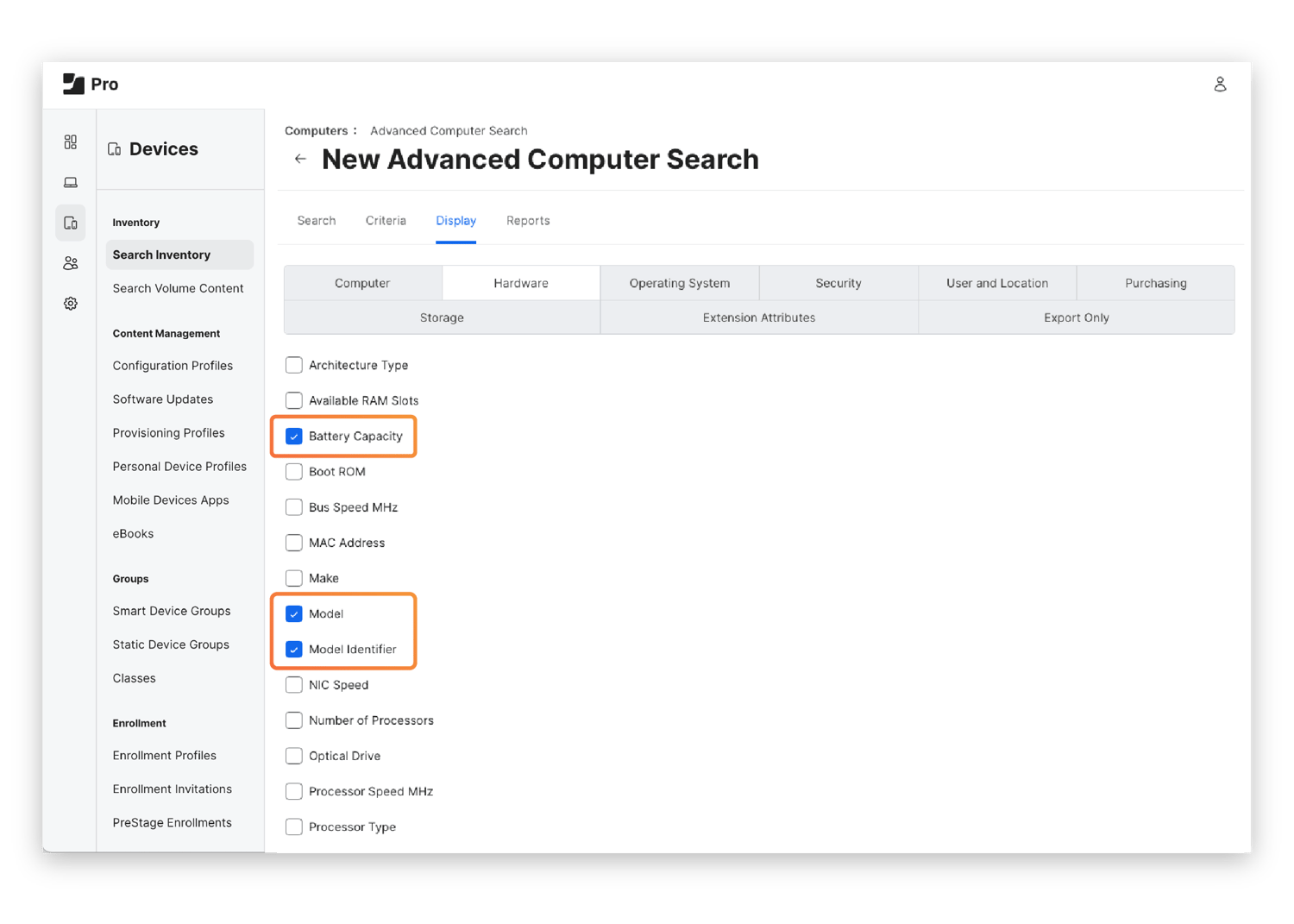1294x924 pixels.
Task: Uncheck the Battery Capacity checkbox
Action: point(294,437)
